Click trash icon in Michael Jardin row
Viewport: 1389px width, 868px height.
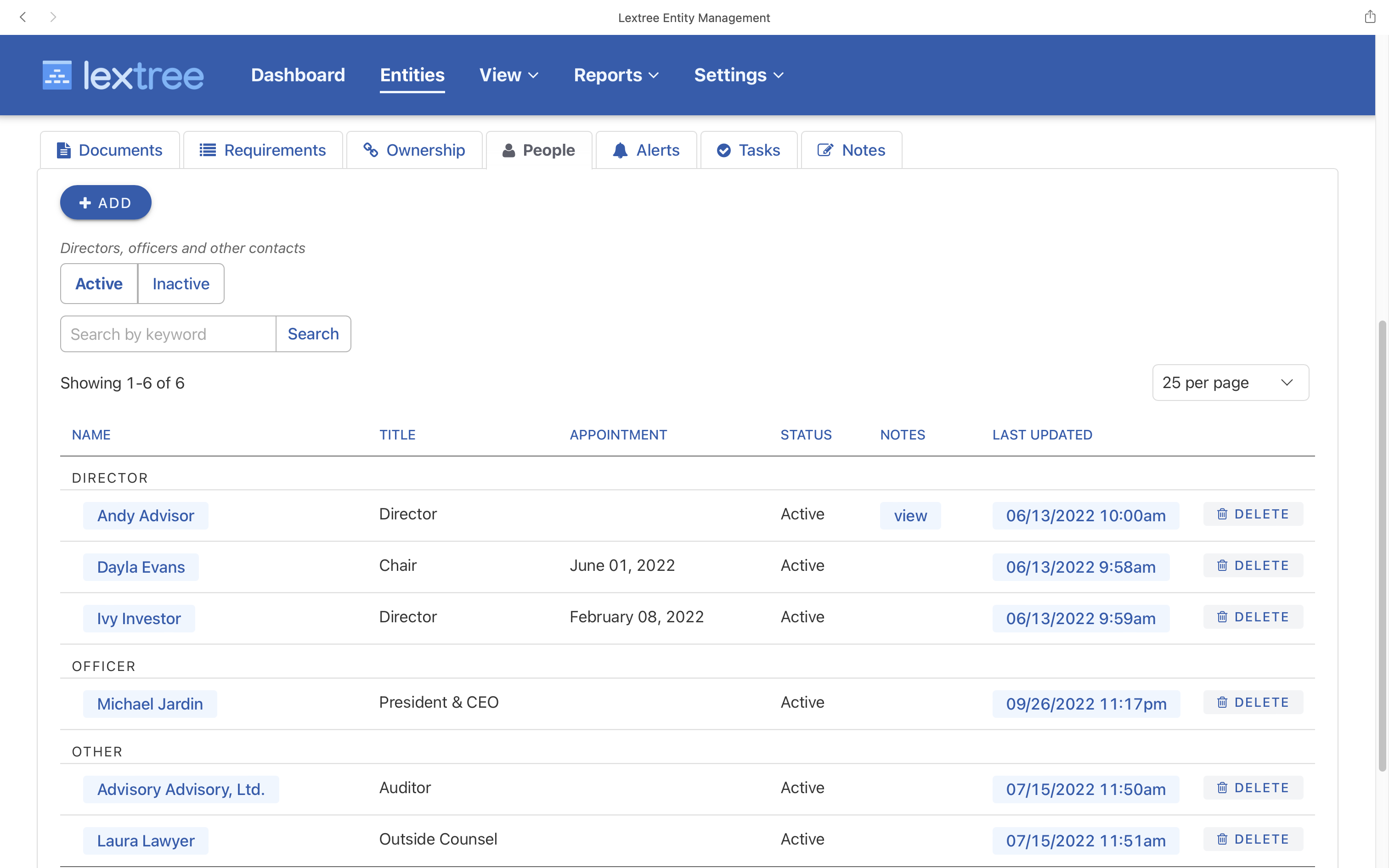(1222, 703)
